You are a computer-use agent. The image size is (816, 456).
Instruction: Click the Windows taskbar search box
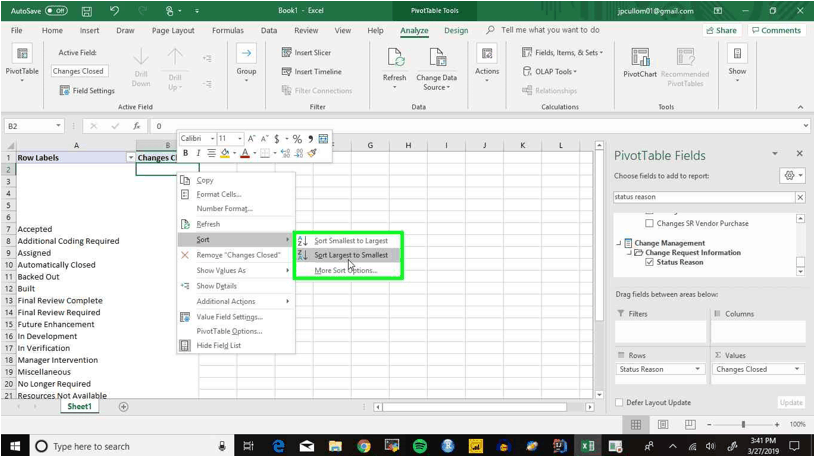coord(130,446)
